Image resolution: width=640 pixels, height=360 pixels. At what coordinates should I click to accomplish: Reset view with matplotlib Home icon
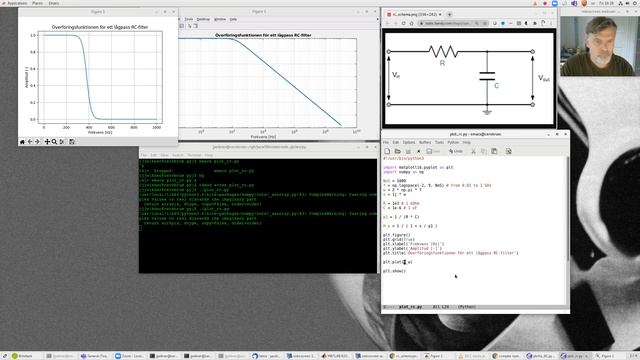22,142
